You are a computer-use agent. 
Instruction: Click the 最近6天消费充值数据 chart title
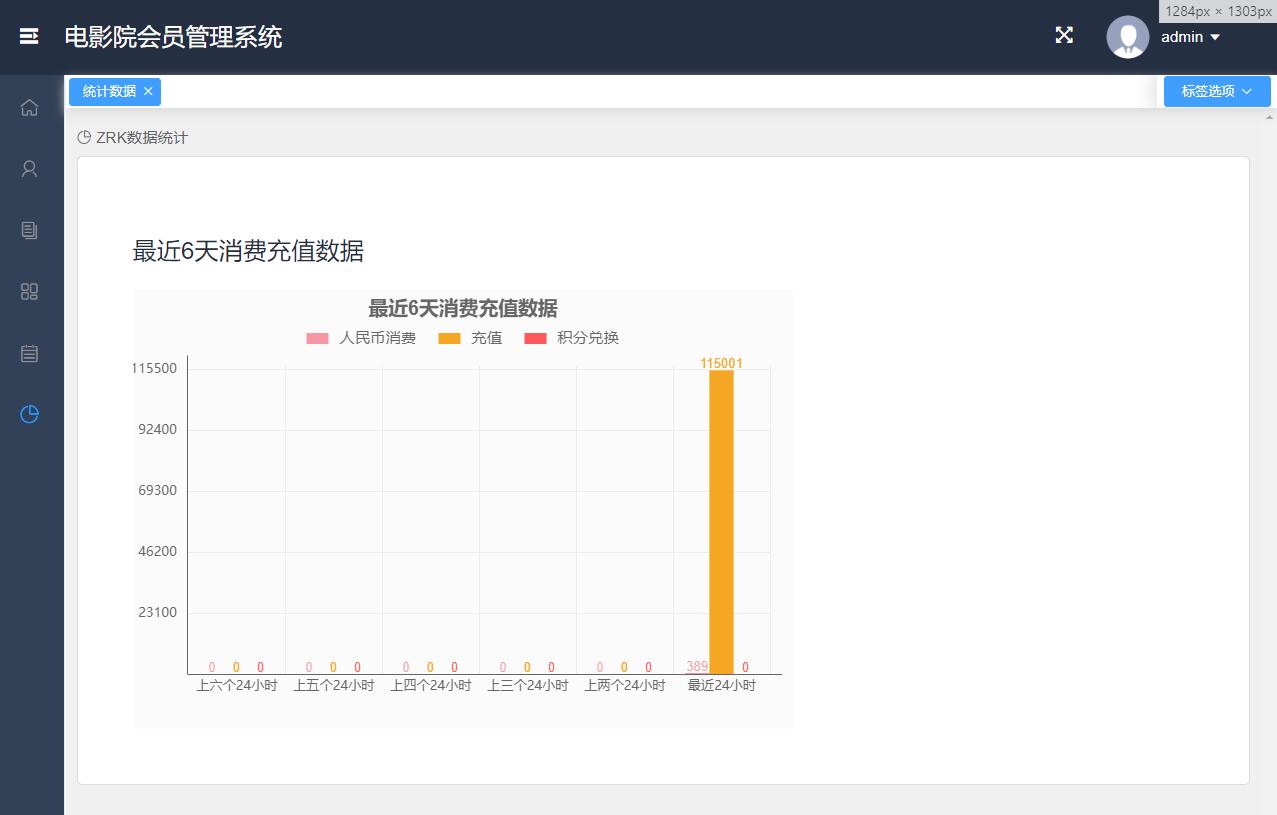462,308
